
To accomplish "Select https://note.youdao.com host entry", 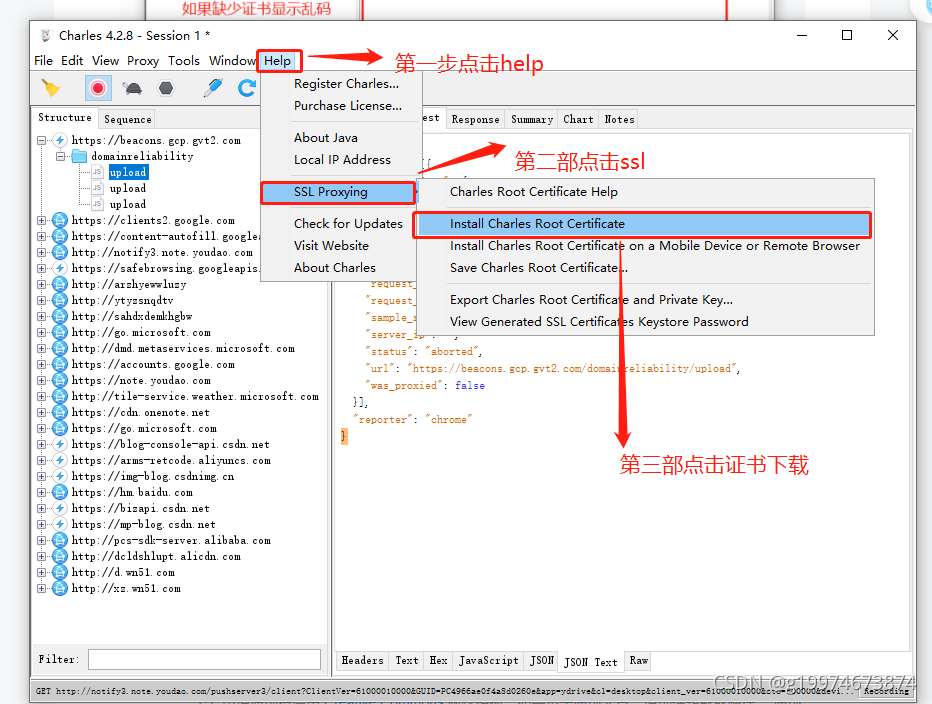I will click(141, 381).
